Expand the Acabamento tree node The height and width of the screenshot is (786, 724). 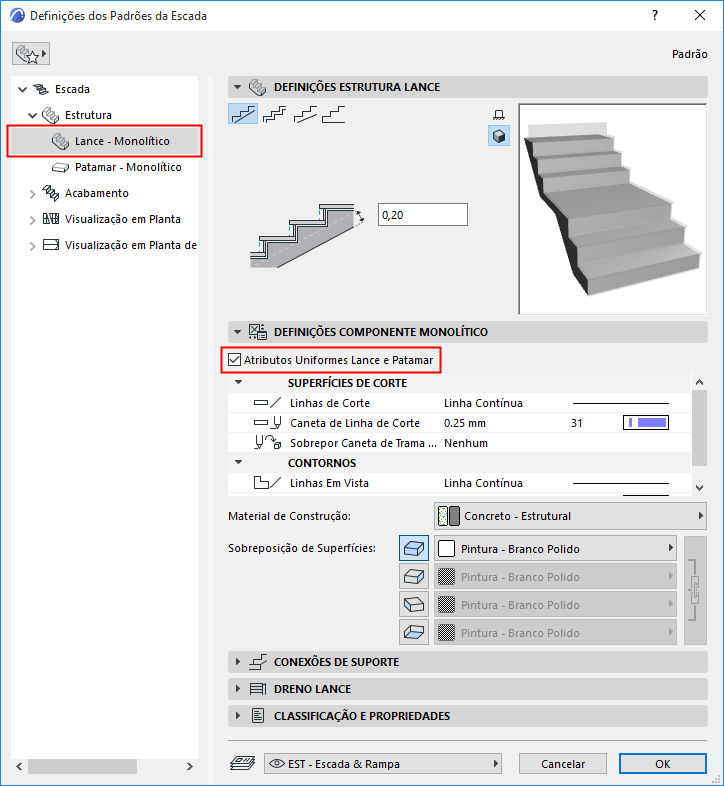[x=33, y=194]
